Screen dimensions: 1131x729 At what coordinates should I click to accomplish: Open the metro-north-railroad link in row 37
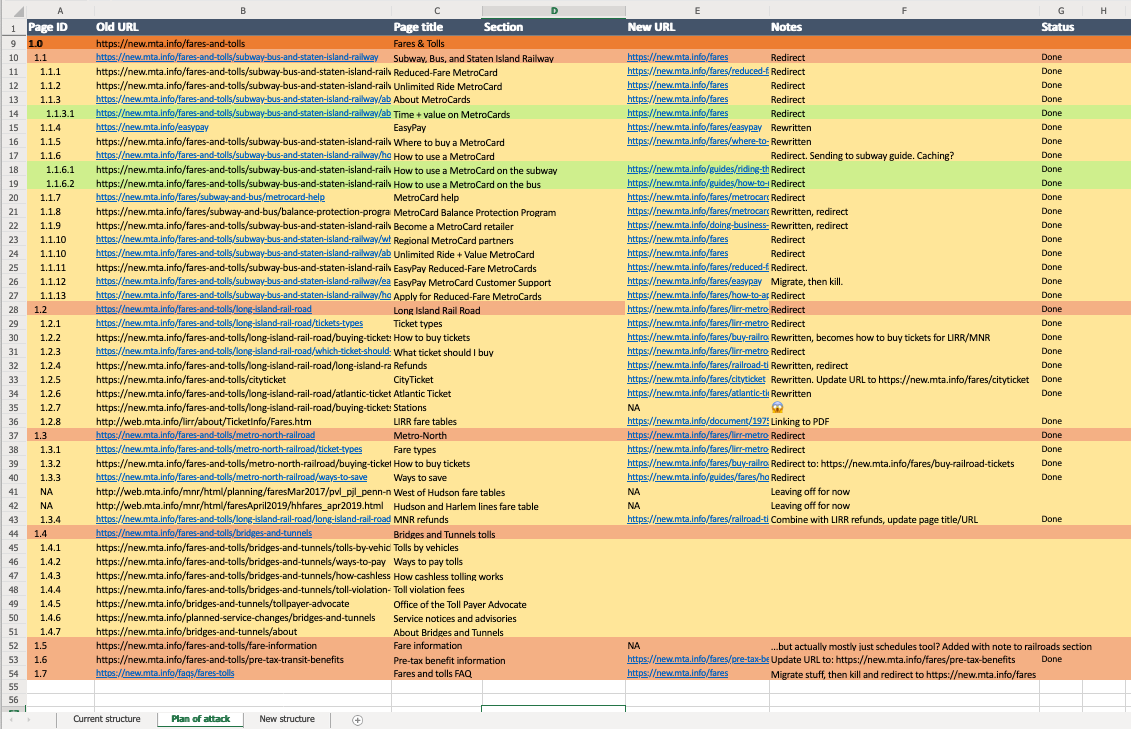click(x=205, y=435)
